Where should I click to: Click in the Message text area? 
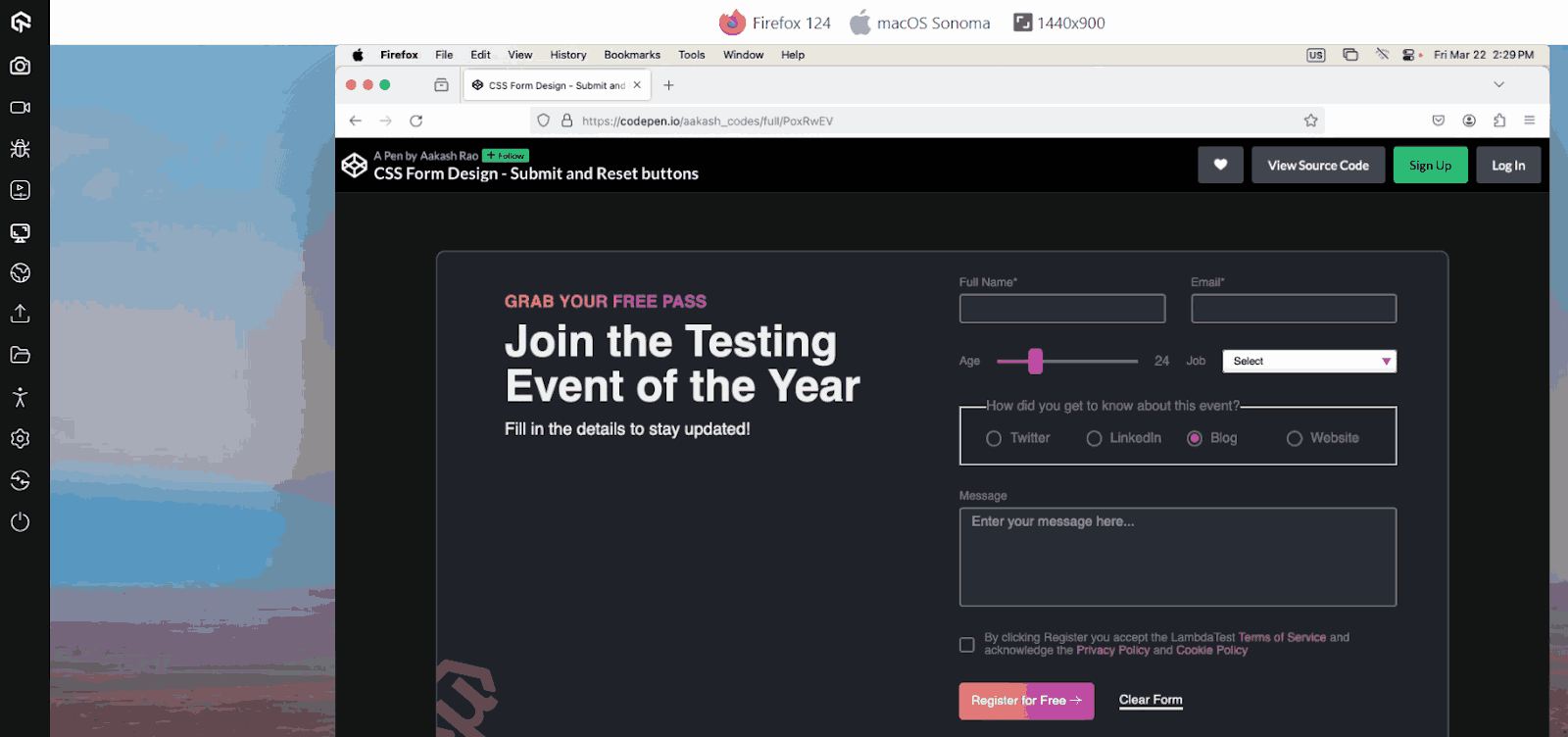(x=1178, y=557)
